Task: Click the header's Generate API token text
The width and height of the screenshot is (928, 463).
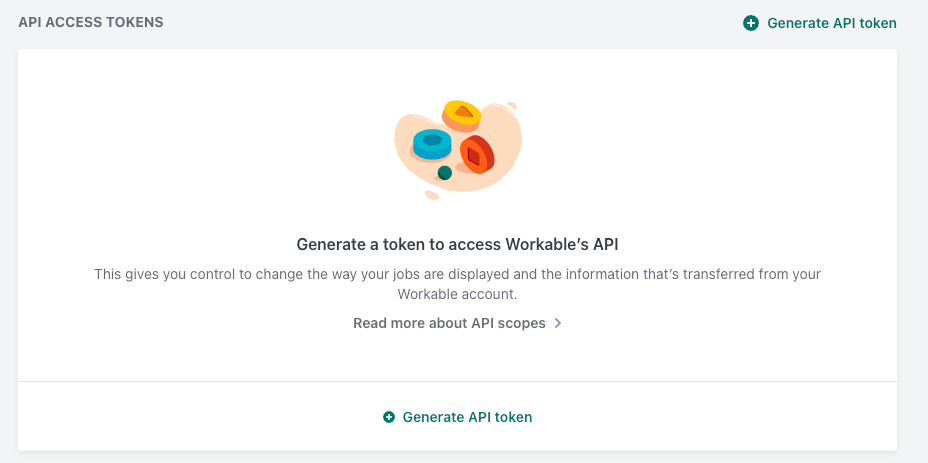Action: click(x=832, y=23)
